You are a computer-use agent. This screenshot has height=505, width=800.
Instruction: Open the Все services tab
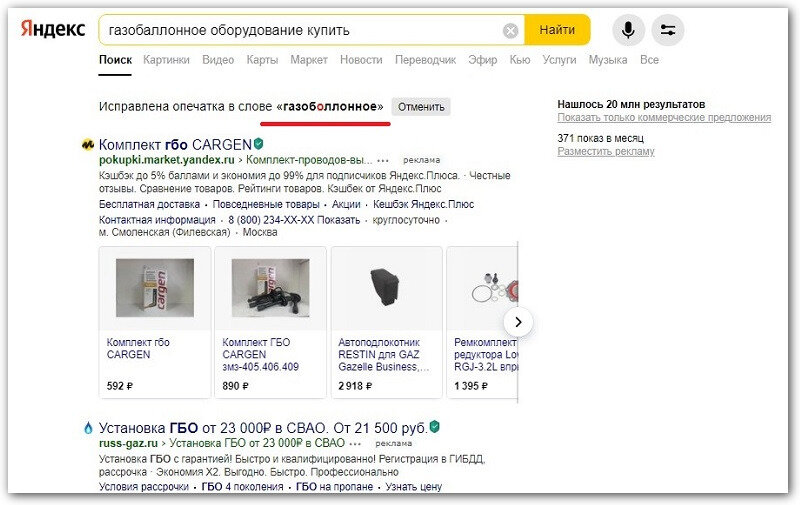[x=649, y=60]
